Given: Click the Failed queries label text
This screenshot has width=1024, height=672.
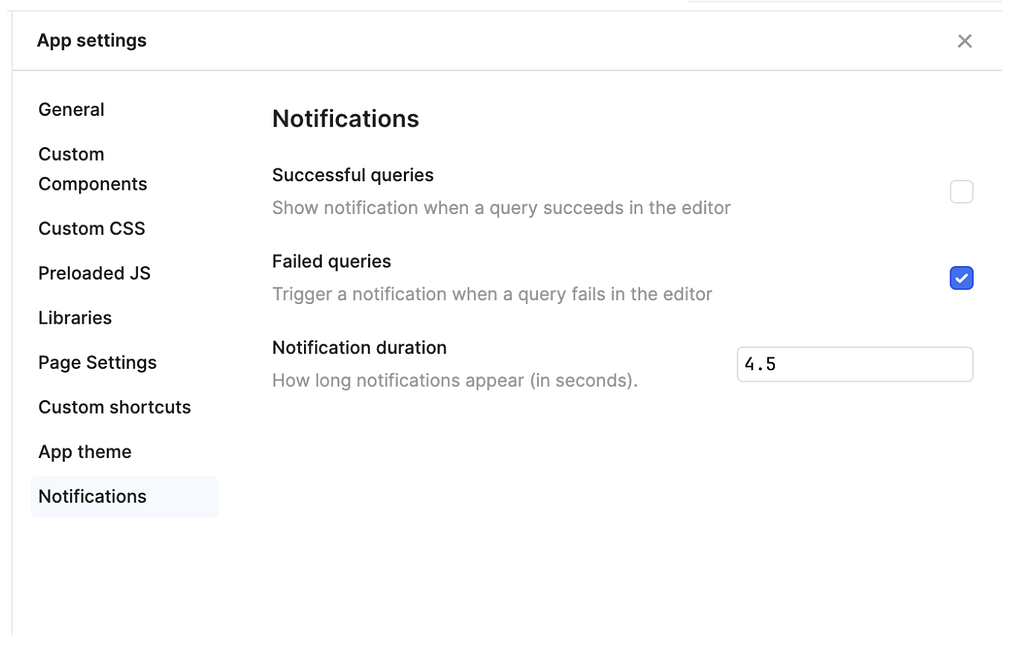Looking at the screenshot, I should (x=331, y=261).
